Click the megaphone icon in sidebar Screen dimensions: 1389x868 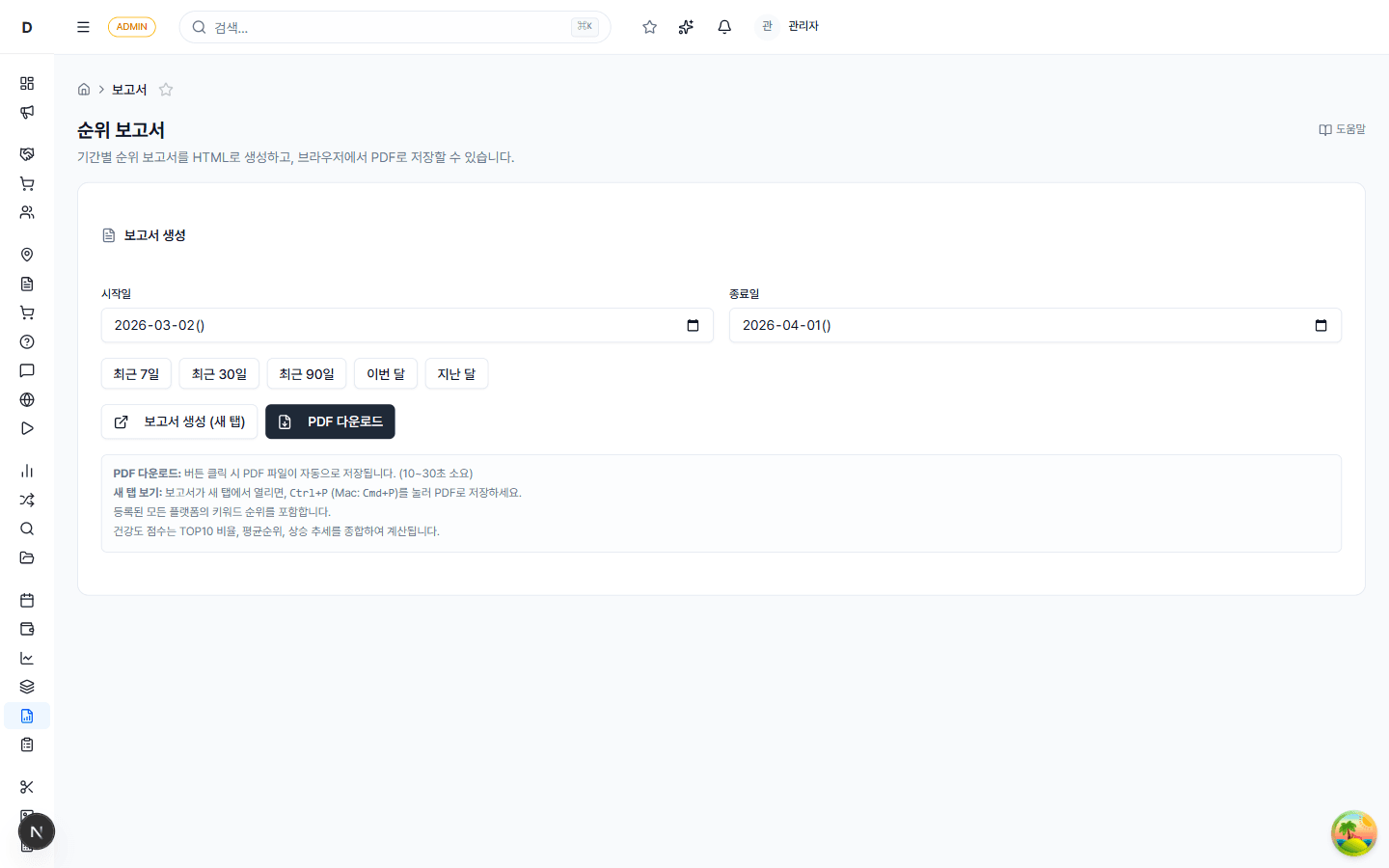pyautogui.click(x=27, y=112)
